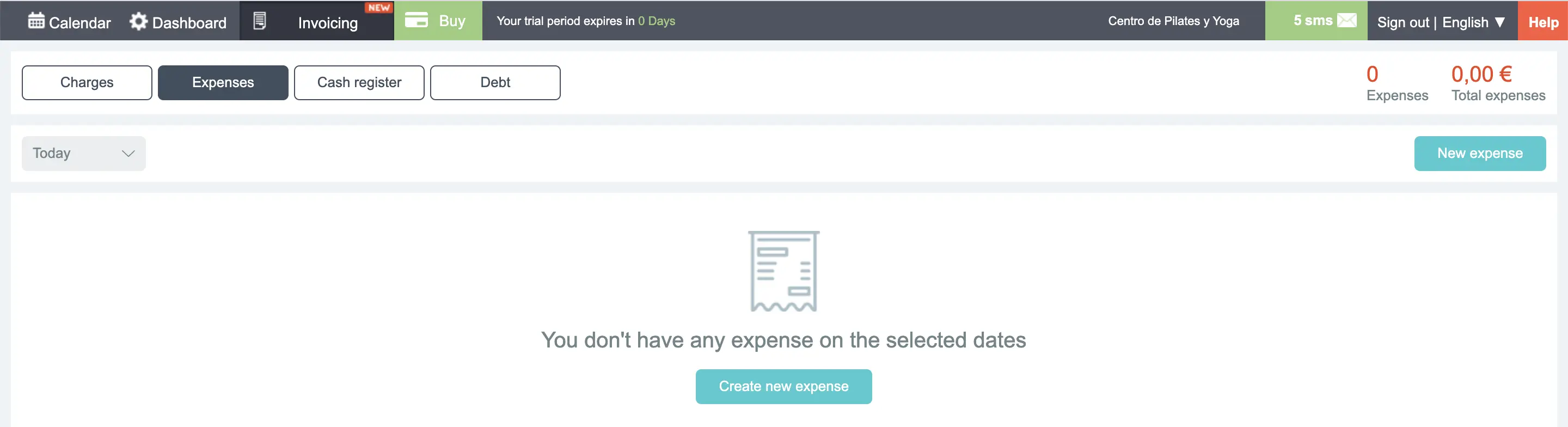Click the NEW badge on Invoicing

(x=378, y=7)
